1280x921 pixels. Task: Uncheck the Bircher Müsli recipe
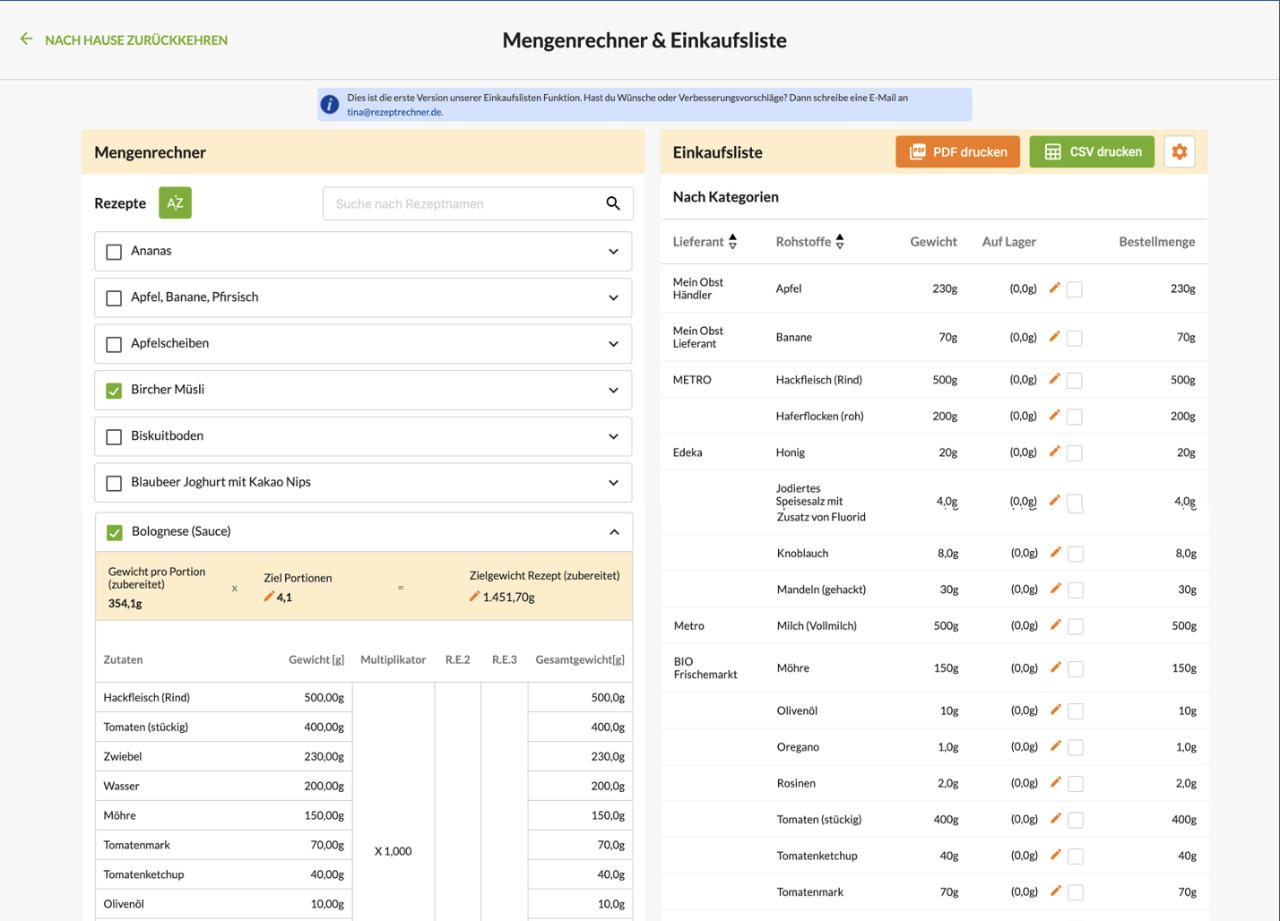(x=113, y=391)
